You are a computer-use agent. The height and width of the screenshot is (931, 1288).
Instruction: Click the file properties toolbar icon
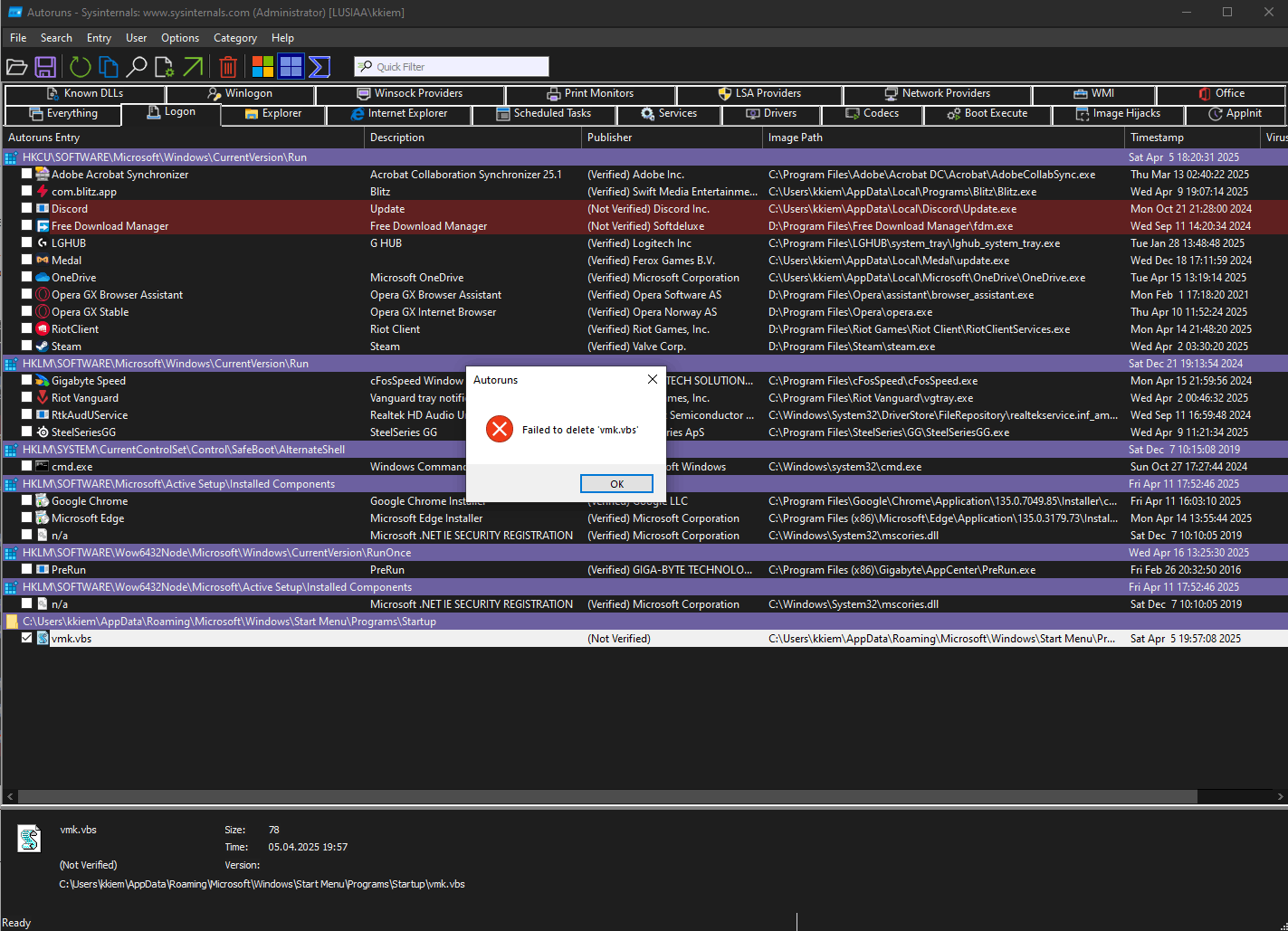click(x=164, y=67)
